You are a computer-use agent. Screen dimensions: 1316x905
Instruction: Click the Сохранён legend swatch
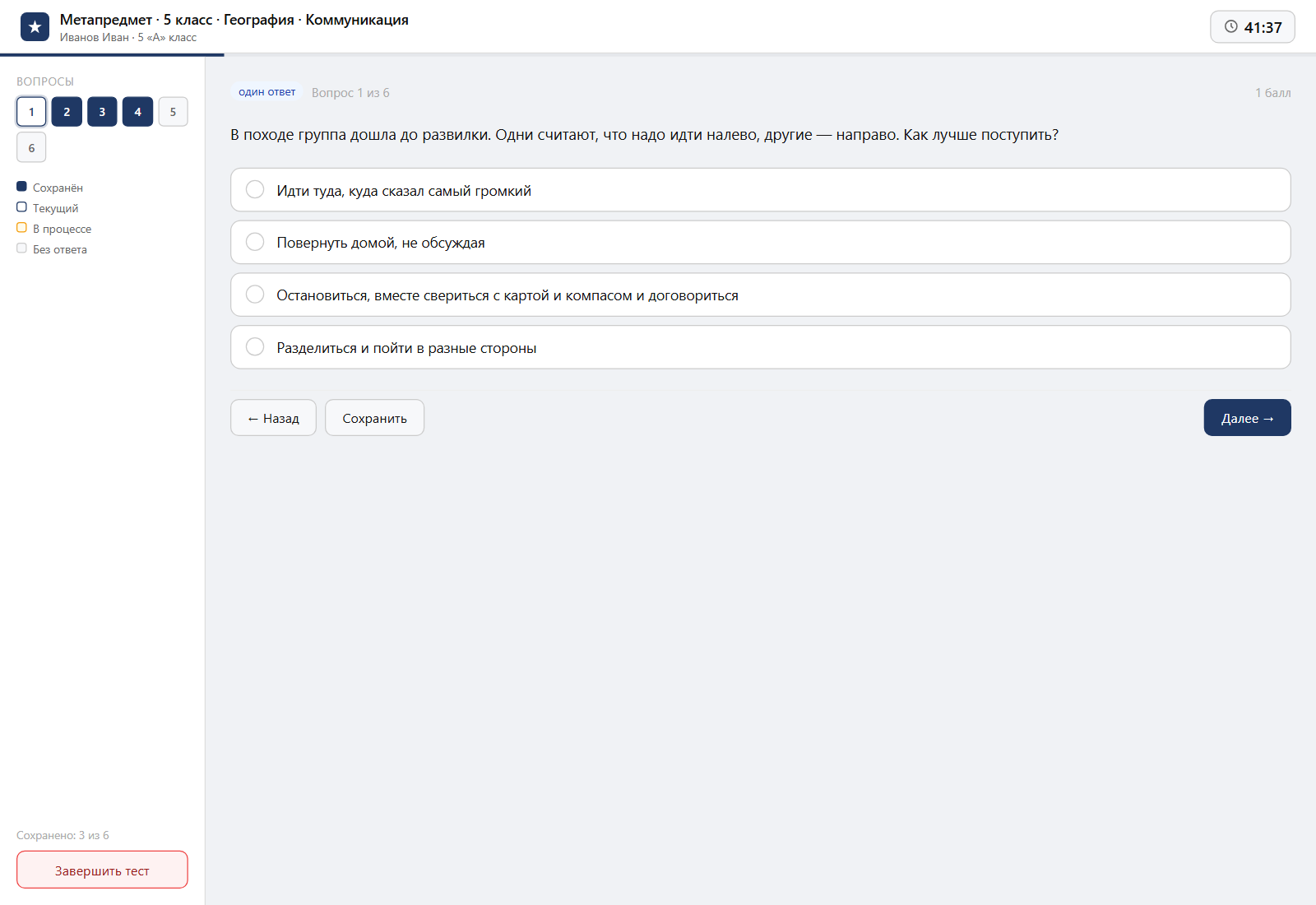tap(22, 187)
